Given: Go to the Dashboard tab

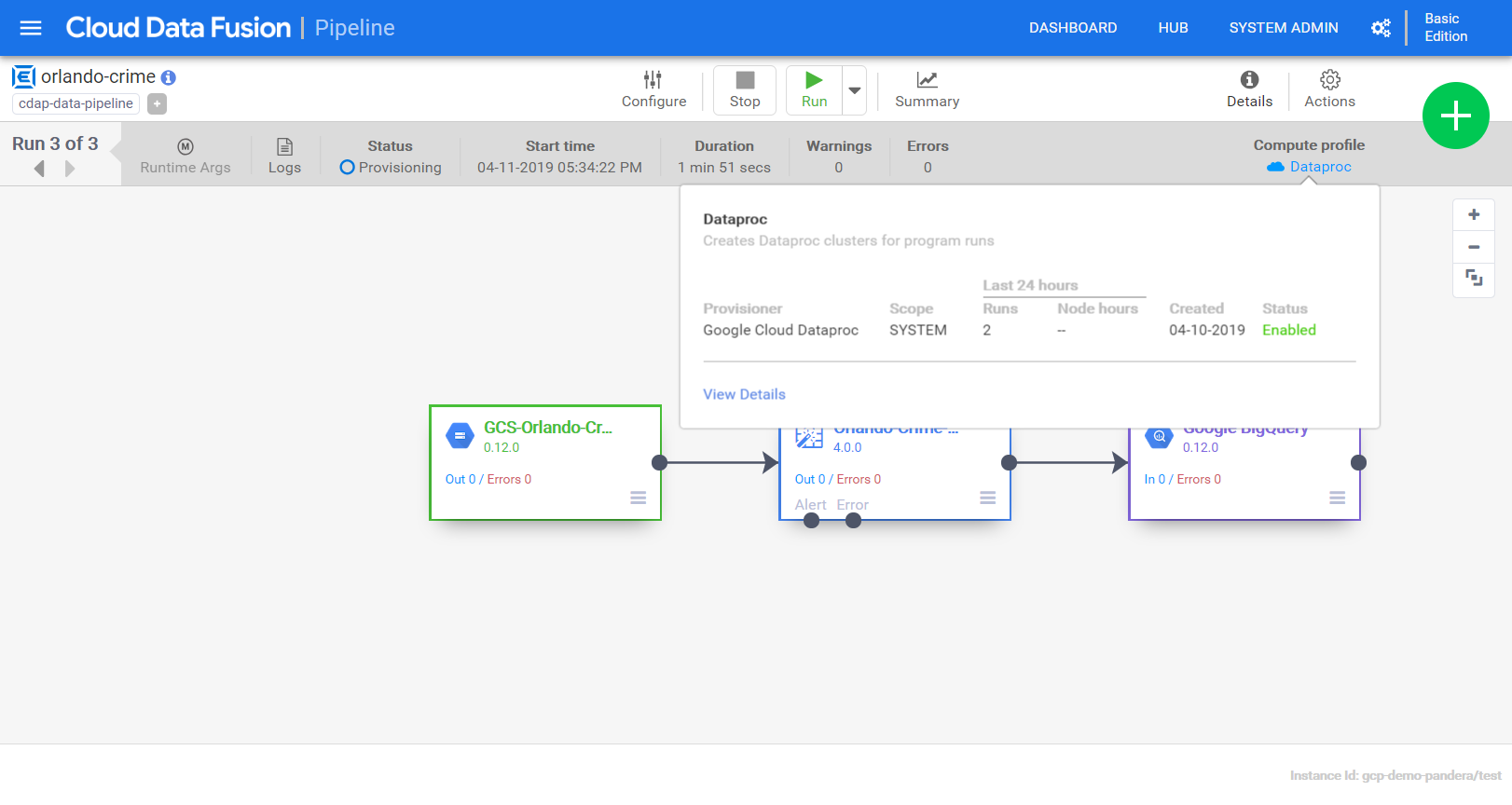Looking at the screenshot, I should coord(1072,28).
